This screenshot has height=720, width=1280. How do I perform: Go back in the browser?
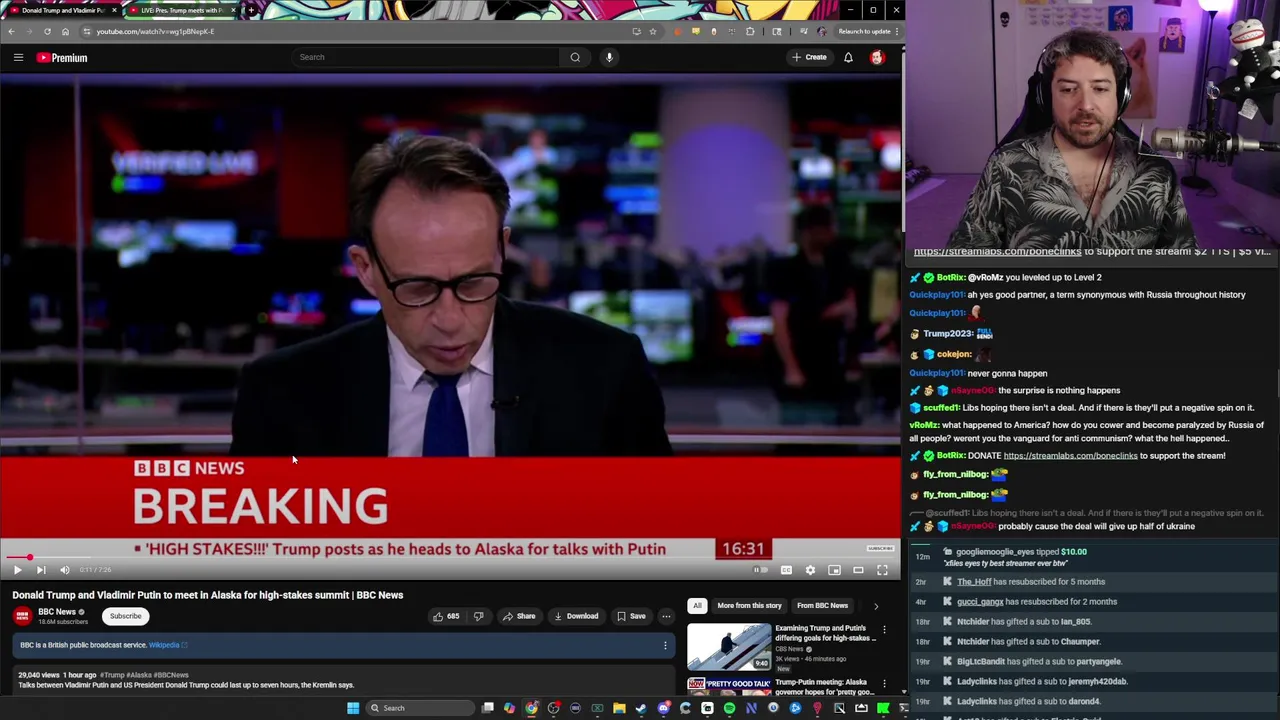tap(11, 31)
